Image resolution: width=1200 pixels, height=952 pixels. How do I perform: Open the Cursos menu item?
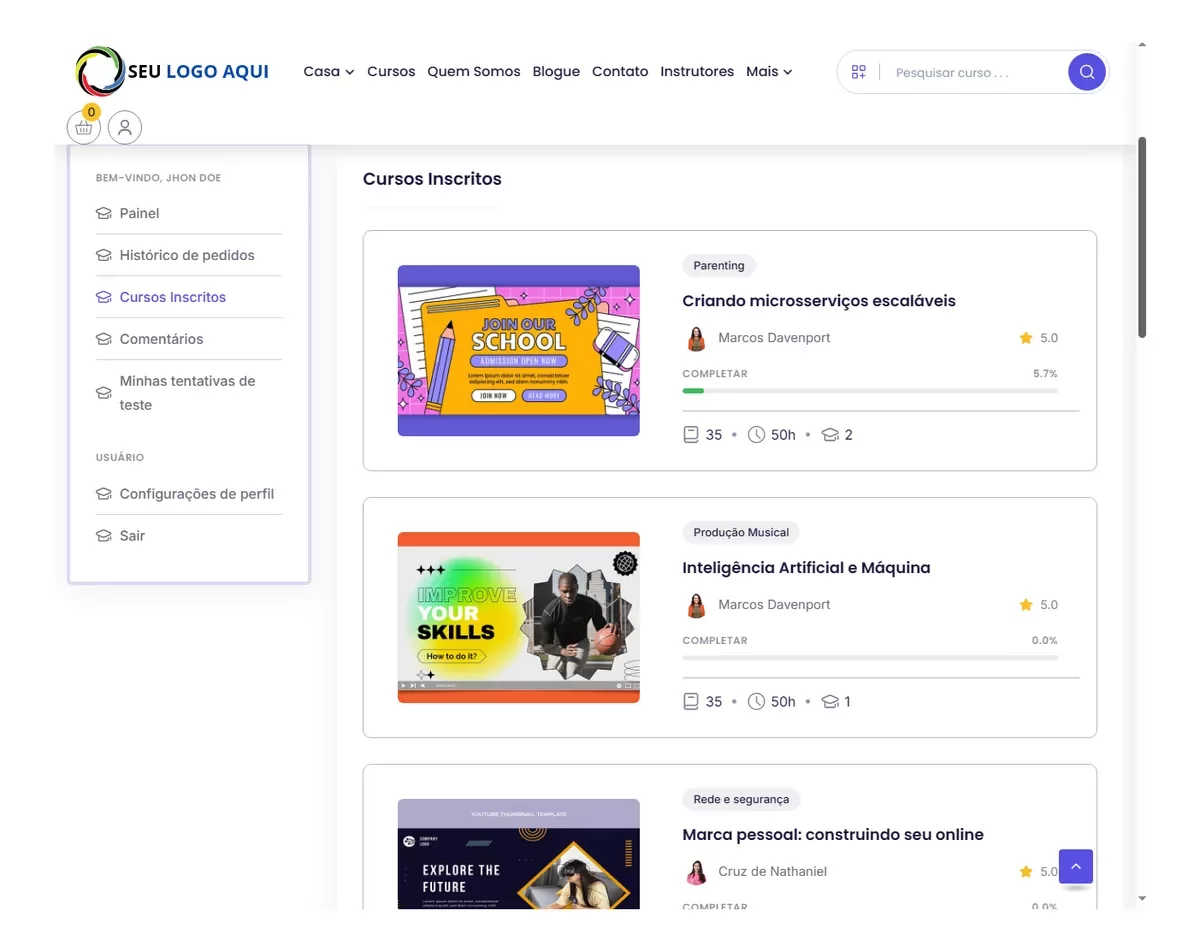point(391,72)
